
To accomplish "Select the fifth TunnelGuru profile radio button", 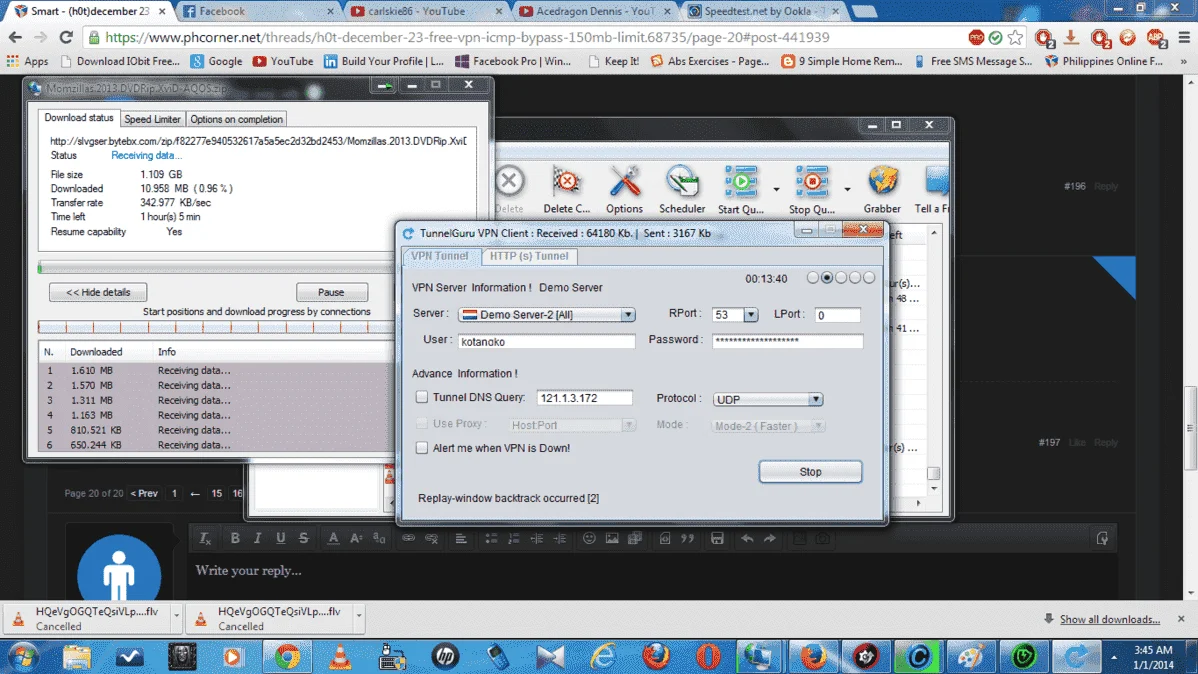I will (x=869, y=277).
